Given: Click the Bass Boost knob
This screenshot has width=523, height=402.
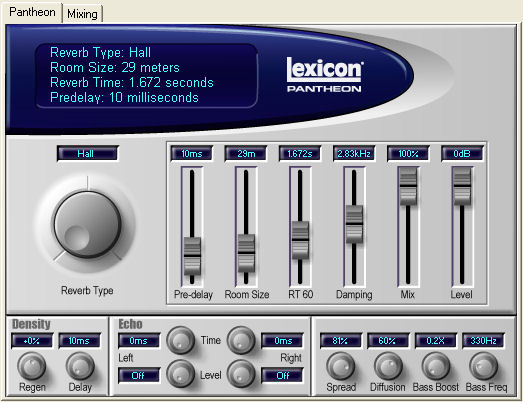Looking at the screenshot, I should pyautogui.click(x=436, y=366).
